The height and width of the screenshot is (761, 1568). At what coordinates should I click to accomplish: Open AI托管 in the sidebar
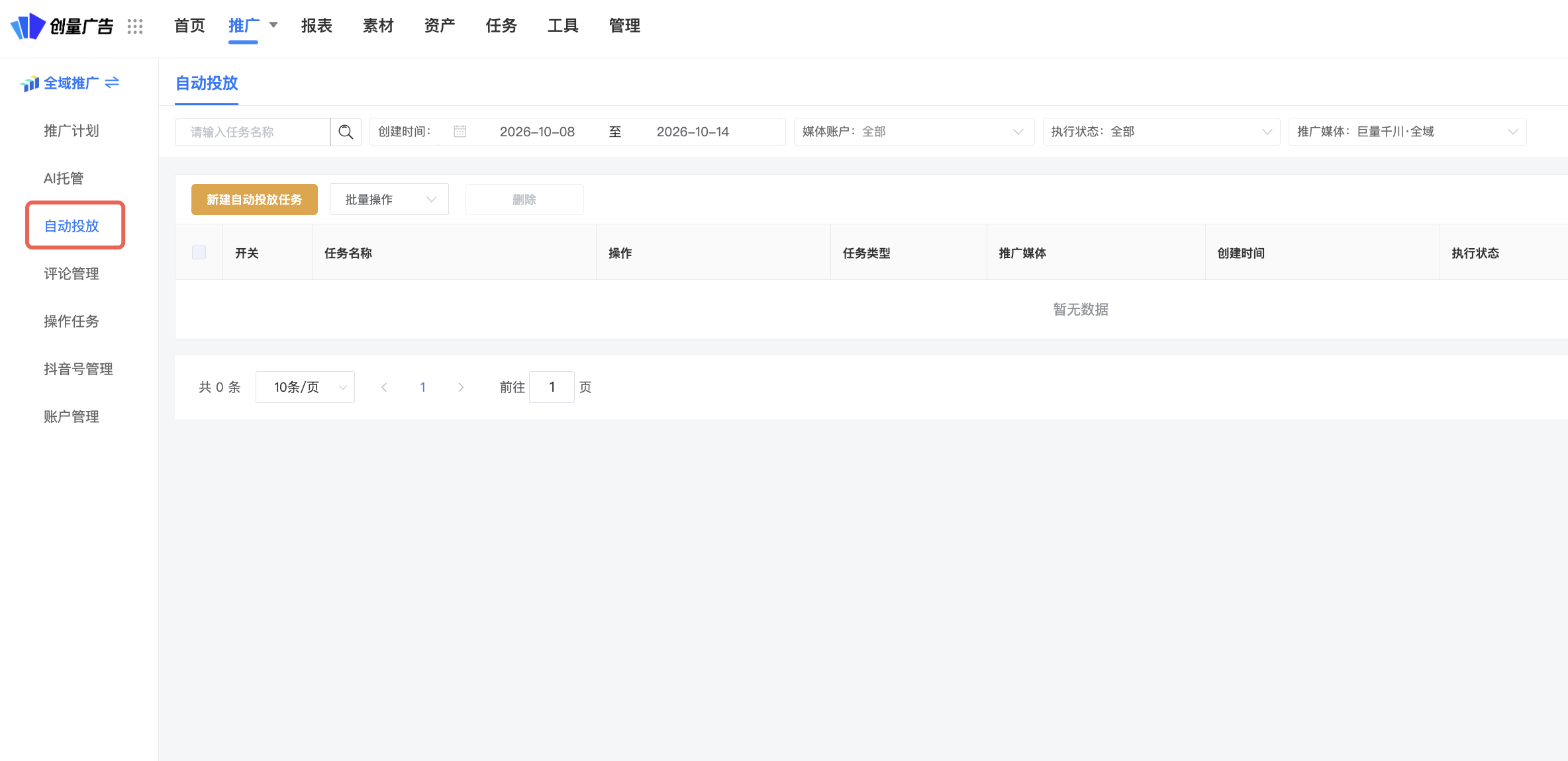pos(64,179)
